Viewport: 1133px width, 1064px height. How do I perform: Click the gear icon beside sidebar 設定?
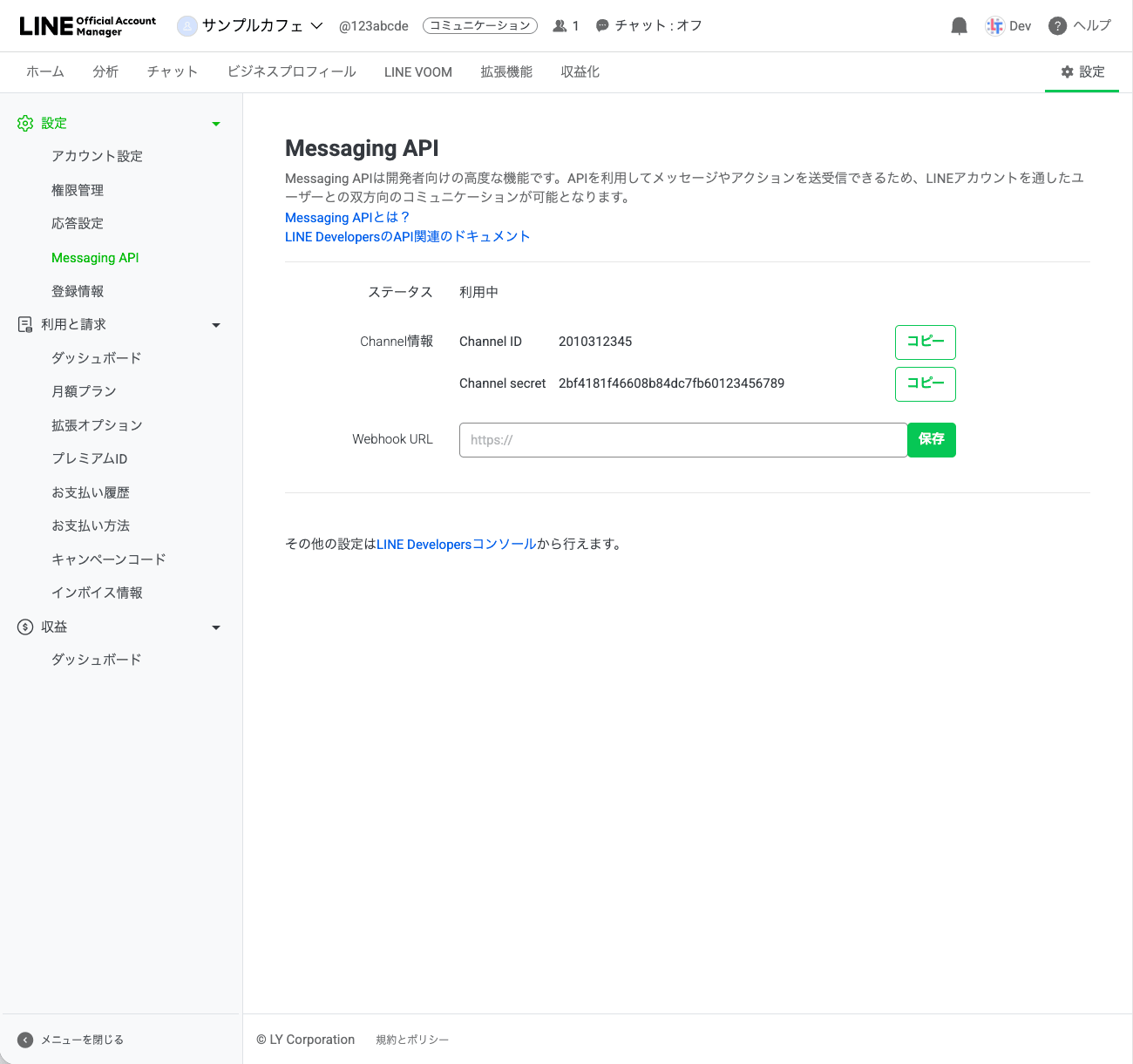[x=25, y=124]
